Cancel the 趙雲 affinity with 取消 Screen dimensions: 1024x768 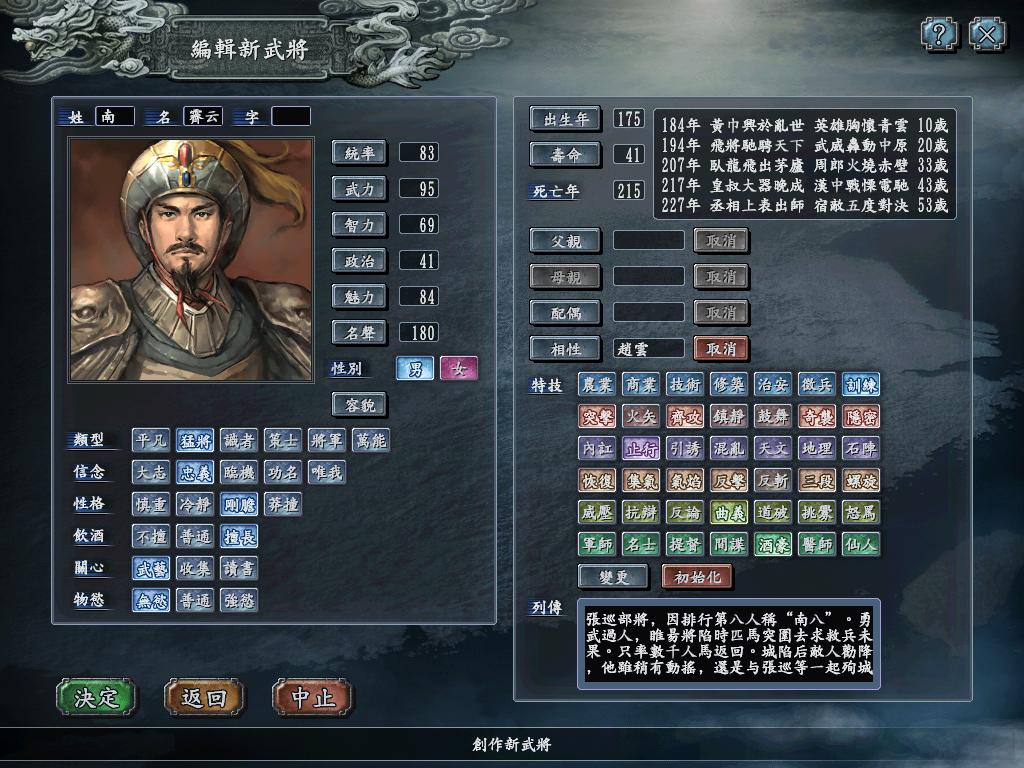[x=721, y=349]
